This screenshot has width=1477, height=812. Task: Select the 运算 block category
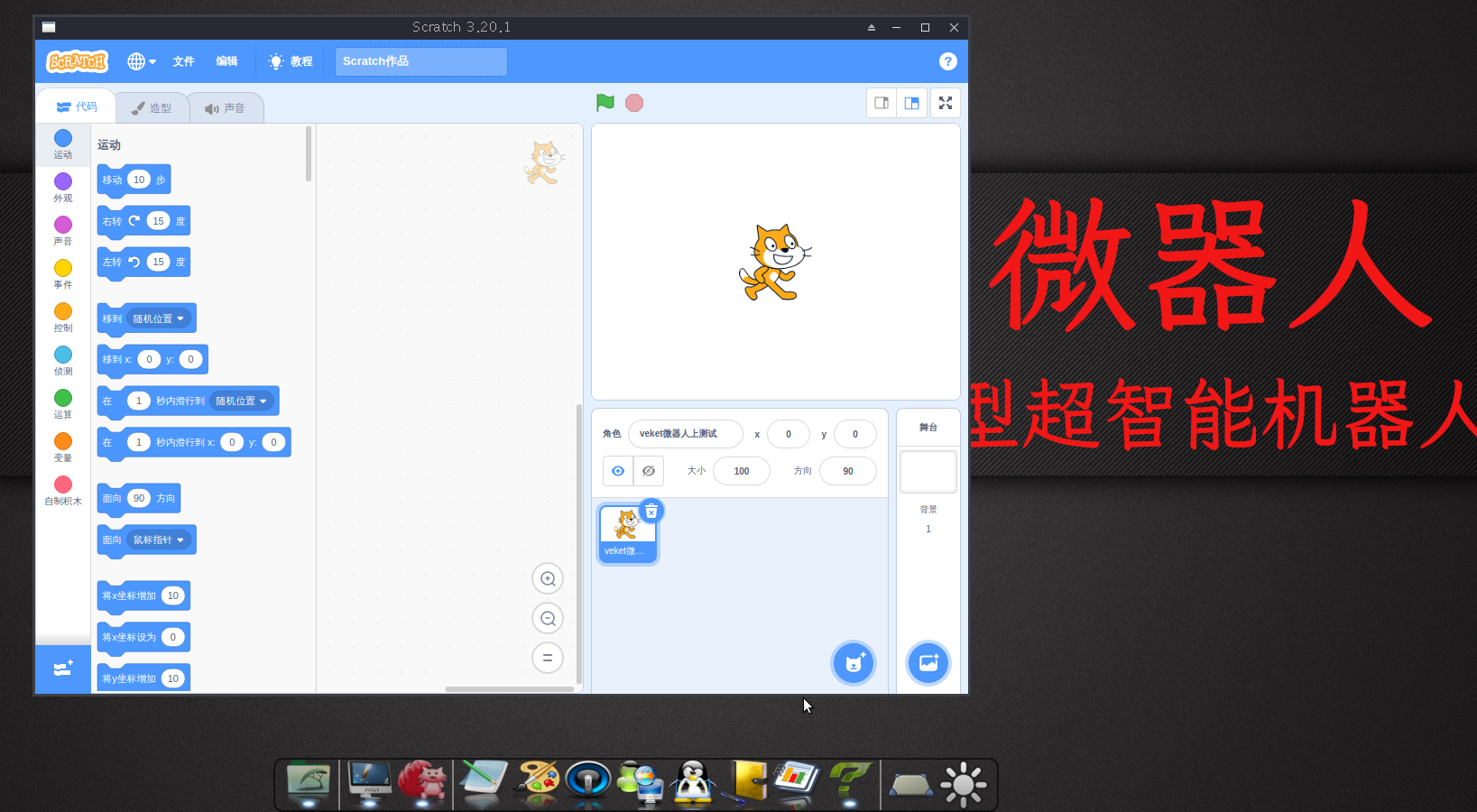tap(63, 404)
